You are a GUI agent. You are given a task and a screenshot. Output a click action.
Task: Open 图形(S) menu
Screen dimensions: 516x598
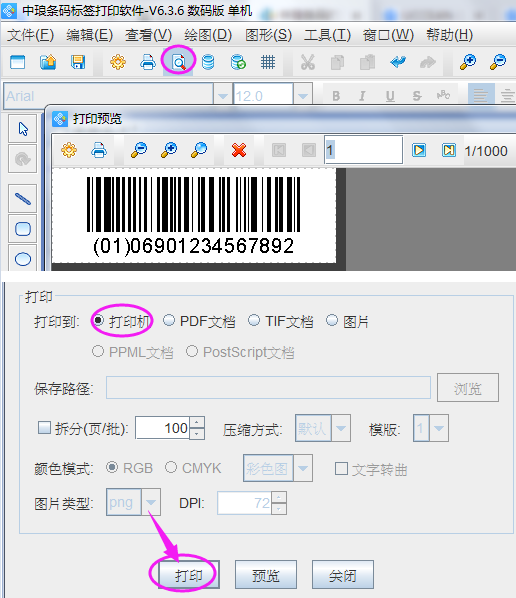point(268,35)
